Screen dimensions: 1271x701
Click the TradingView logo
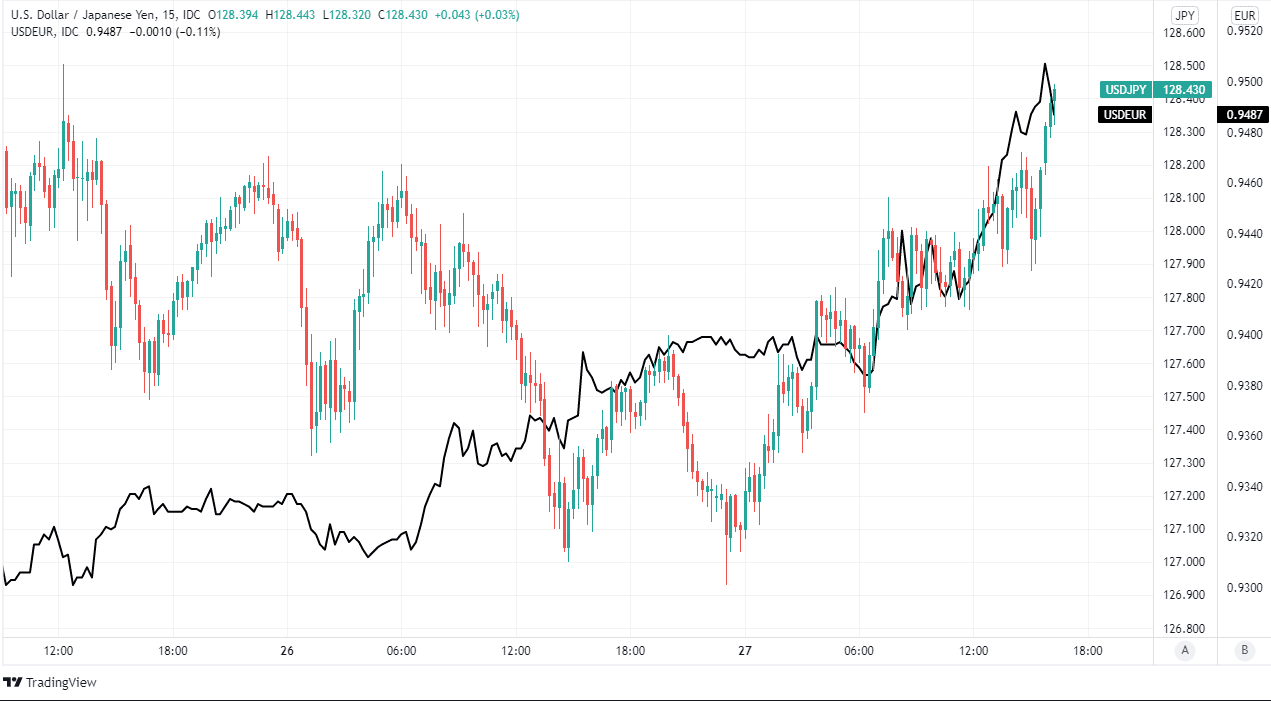tap(13, 682)
